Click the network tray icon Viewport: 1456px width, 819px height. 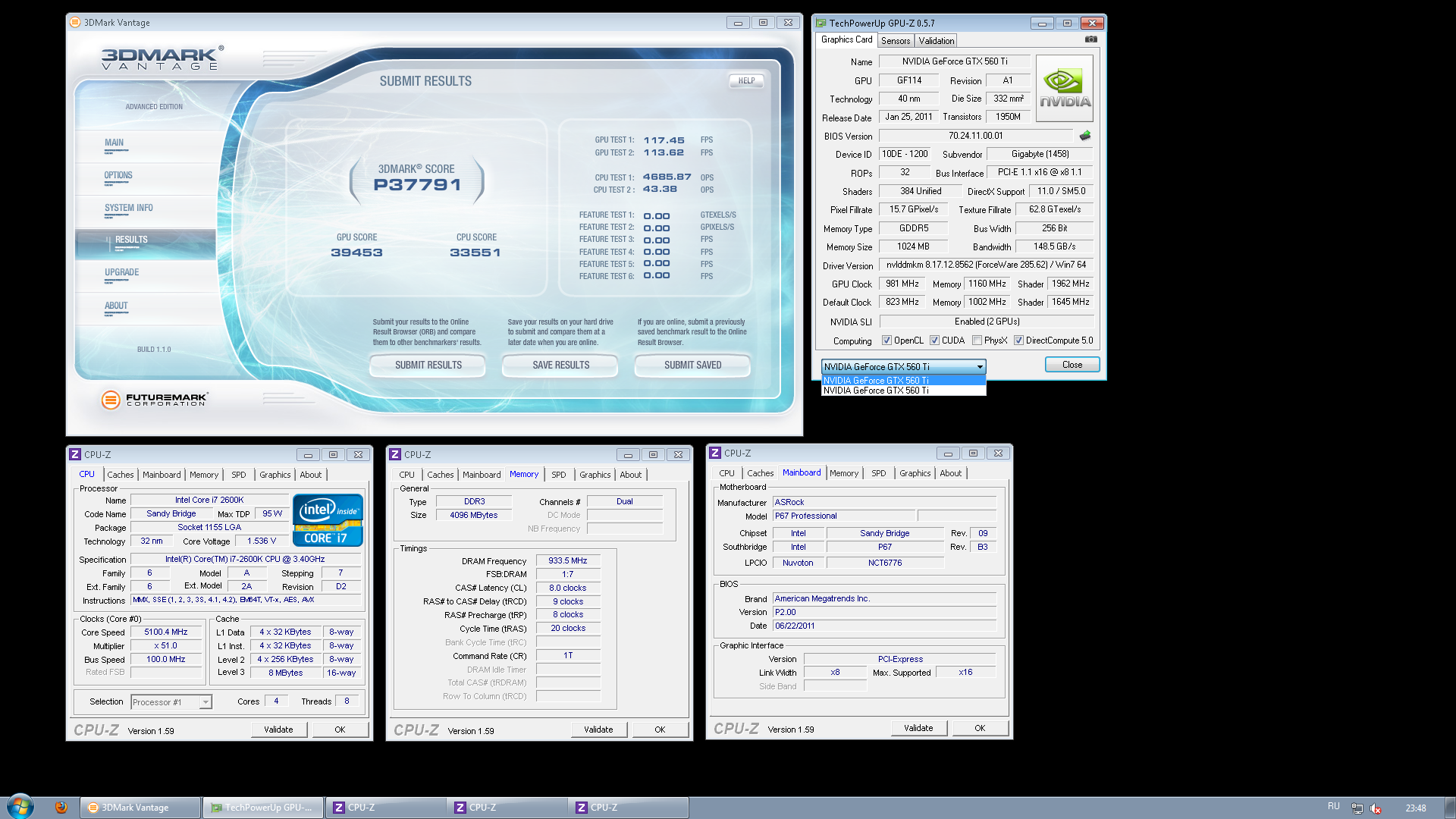point(1357,808)
